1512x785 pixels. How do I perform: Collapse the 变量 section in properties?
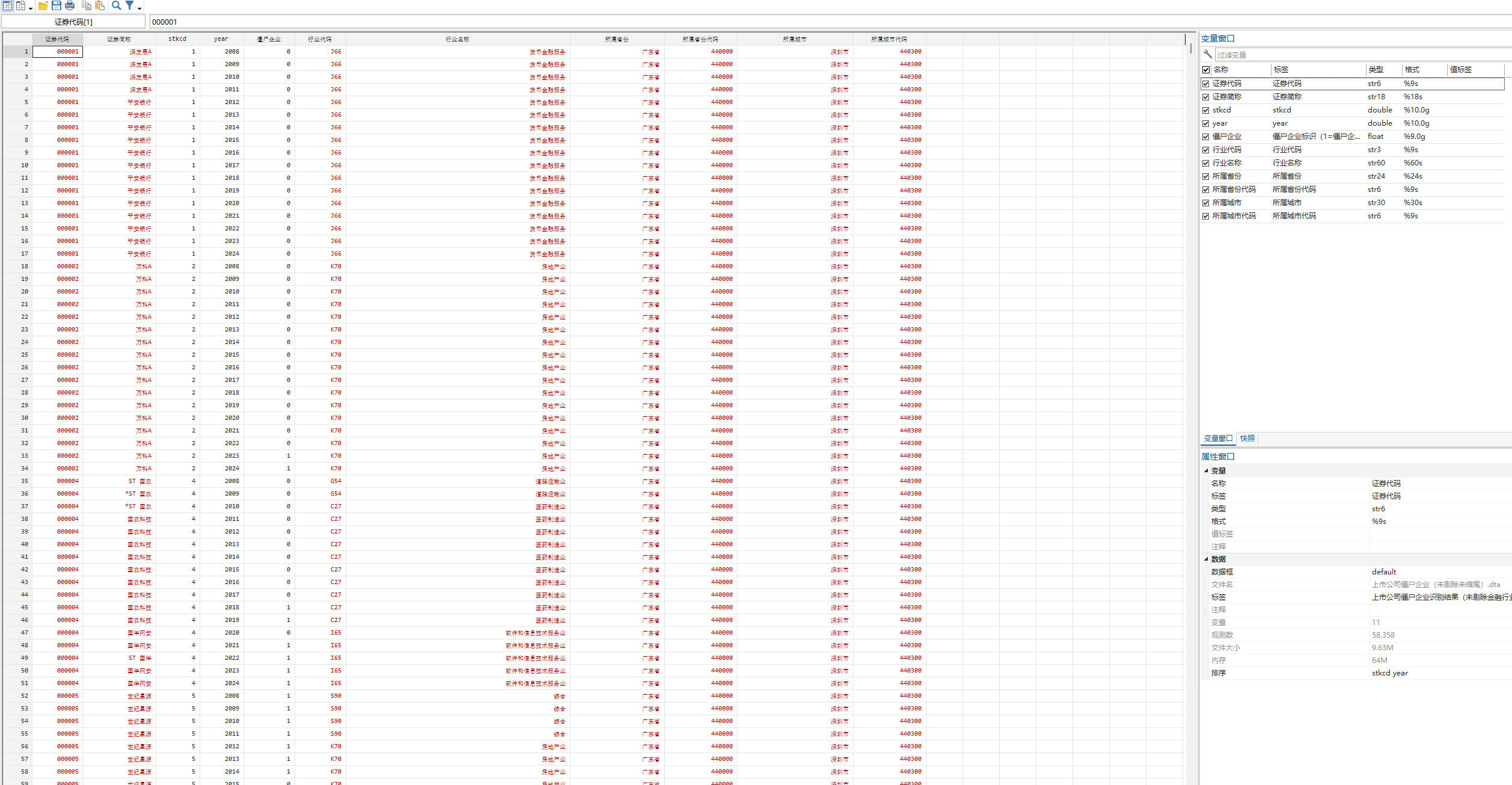coord(1205,471)
